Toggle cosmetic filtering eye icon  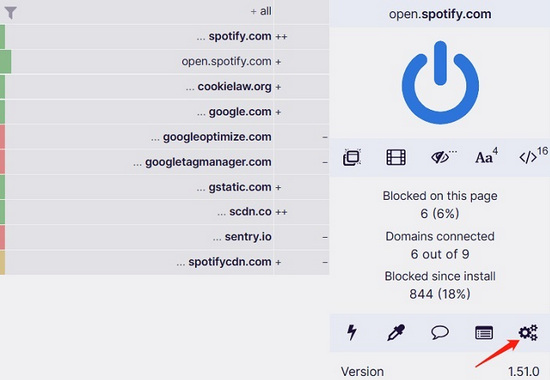point(443,157)
